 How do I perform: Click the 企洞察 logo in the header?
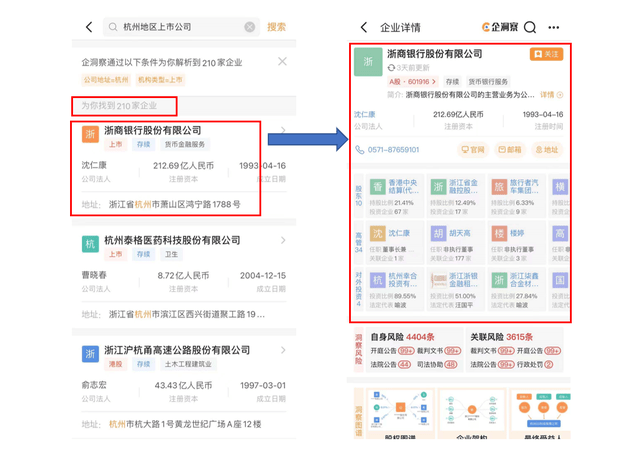(x=500, y=27)
